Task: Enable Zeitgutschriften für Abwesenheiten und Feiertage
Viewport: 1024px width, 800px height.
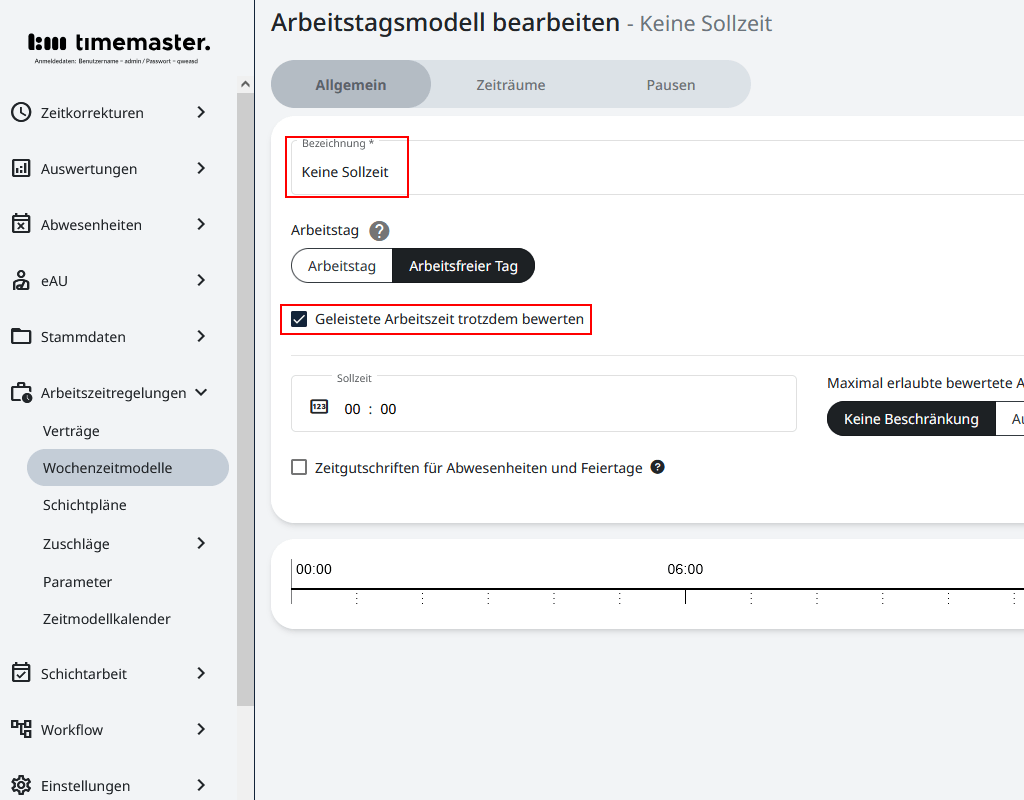Action: [298, 466]
